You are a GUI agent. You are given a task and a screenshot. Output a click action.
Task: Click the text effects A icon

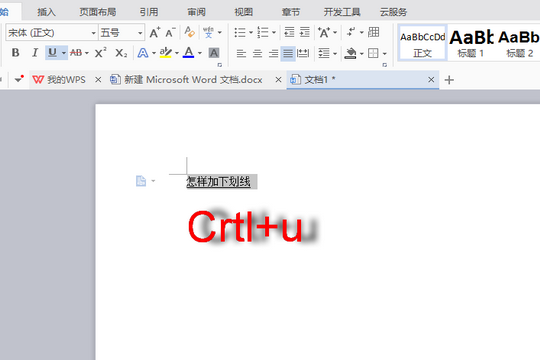[x=143, y=53]
